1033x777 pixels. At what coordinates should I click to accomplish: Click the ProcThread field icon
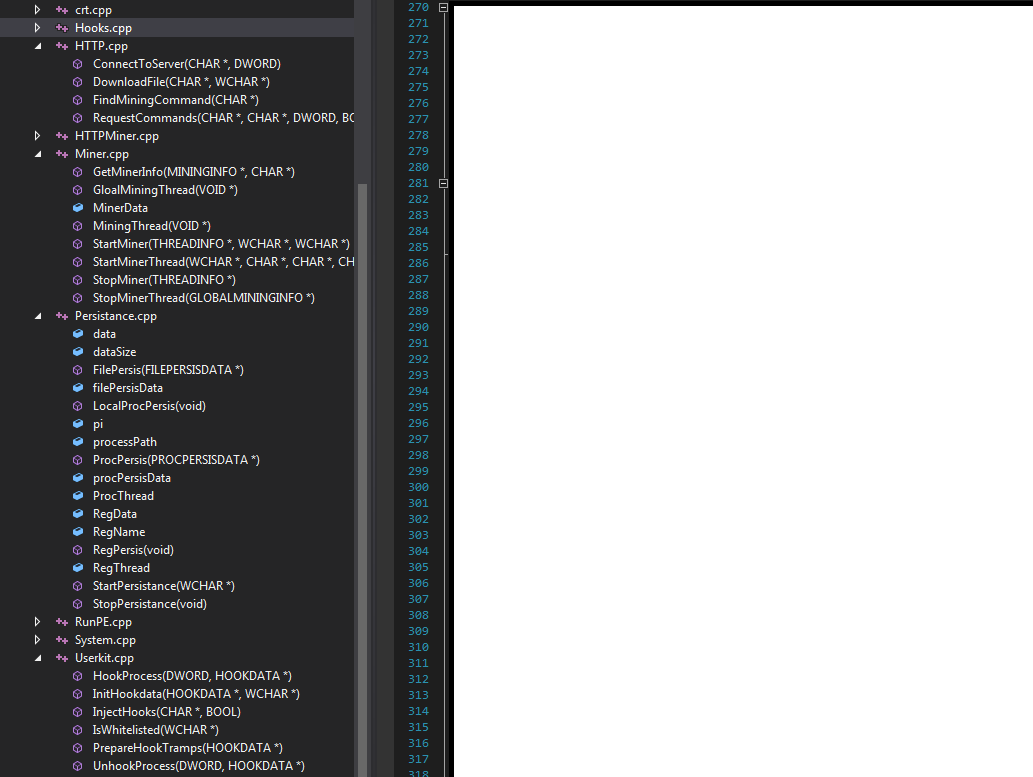(x=78, y=496)
